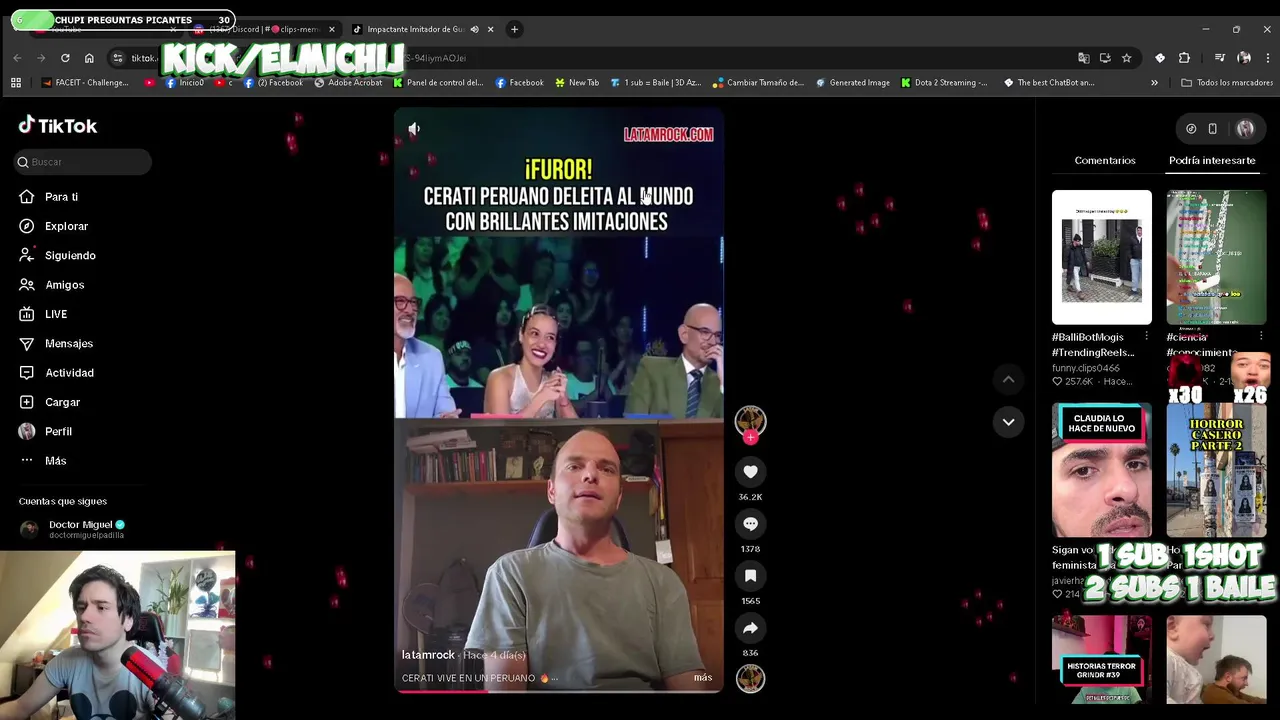Go to browser home page
This screenshot has width=1280, height=720.
89,58
